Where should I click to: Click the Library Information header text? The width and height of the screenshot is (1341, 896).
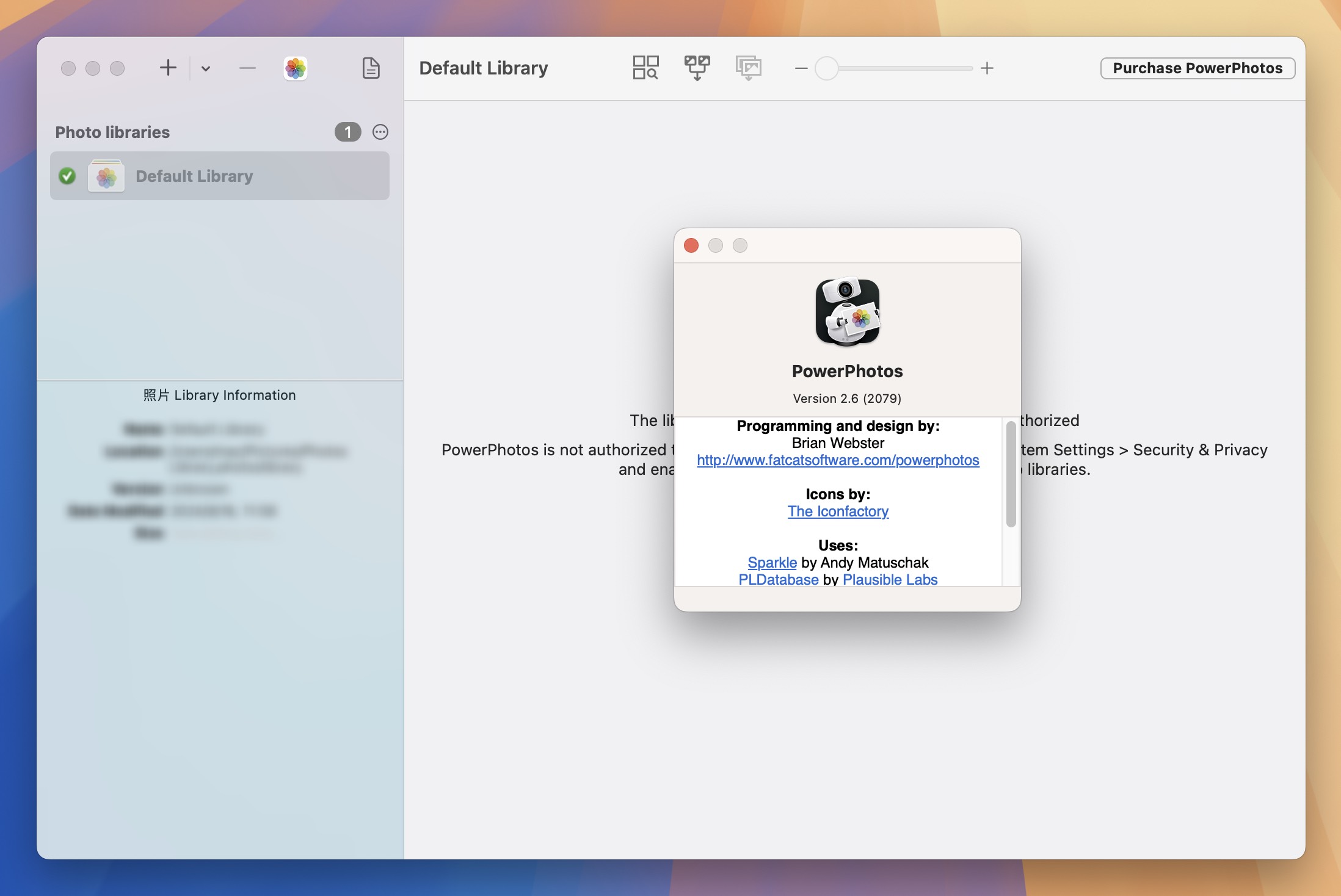click(x=219, y=395)
